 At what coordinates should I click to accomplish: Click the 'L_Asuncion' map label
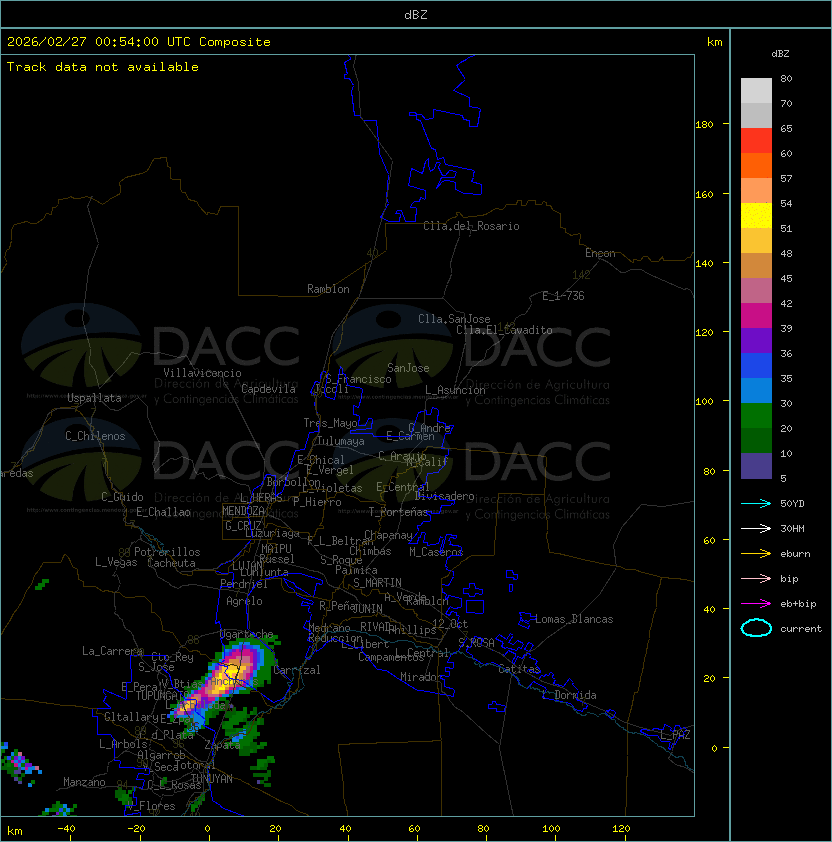455,390
